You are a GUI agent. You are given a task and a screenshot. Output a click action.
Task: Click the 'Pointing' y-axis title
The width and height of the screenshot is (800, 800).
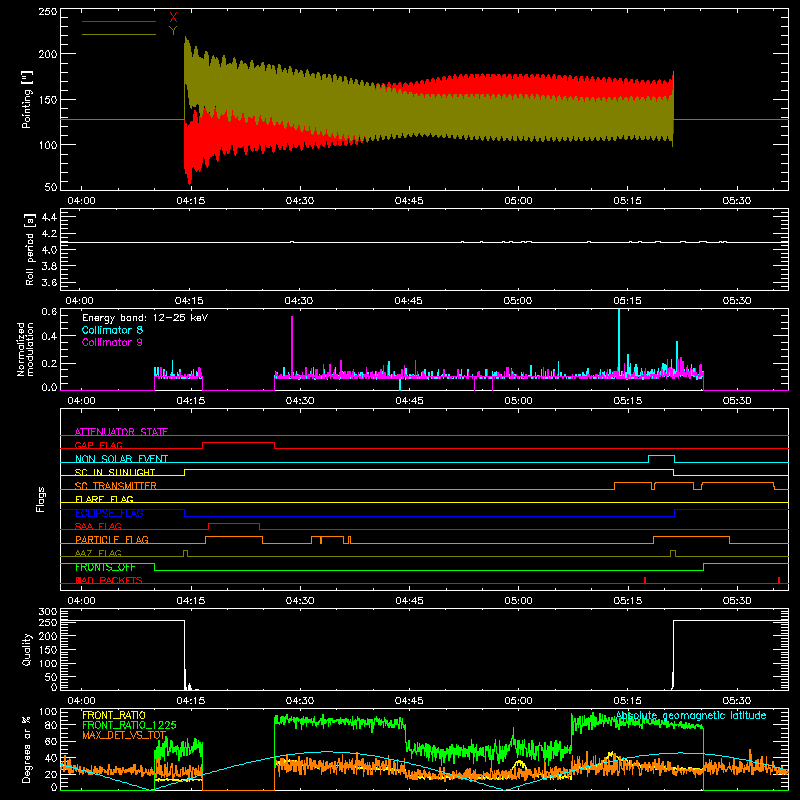[27, 99]
